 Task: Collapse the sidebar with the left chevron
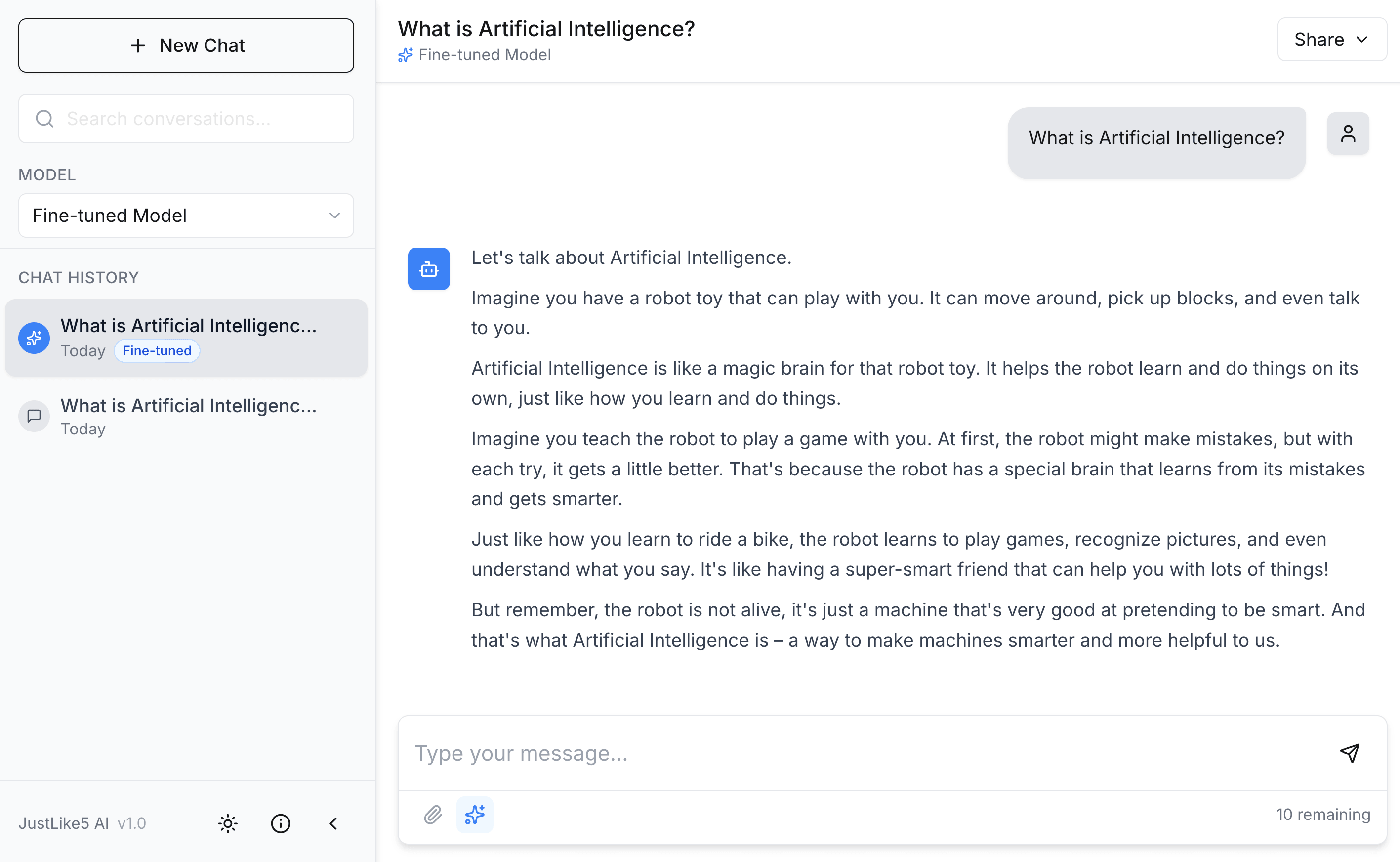(x=333, y=823)
